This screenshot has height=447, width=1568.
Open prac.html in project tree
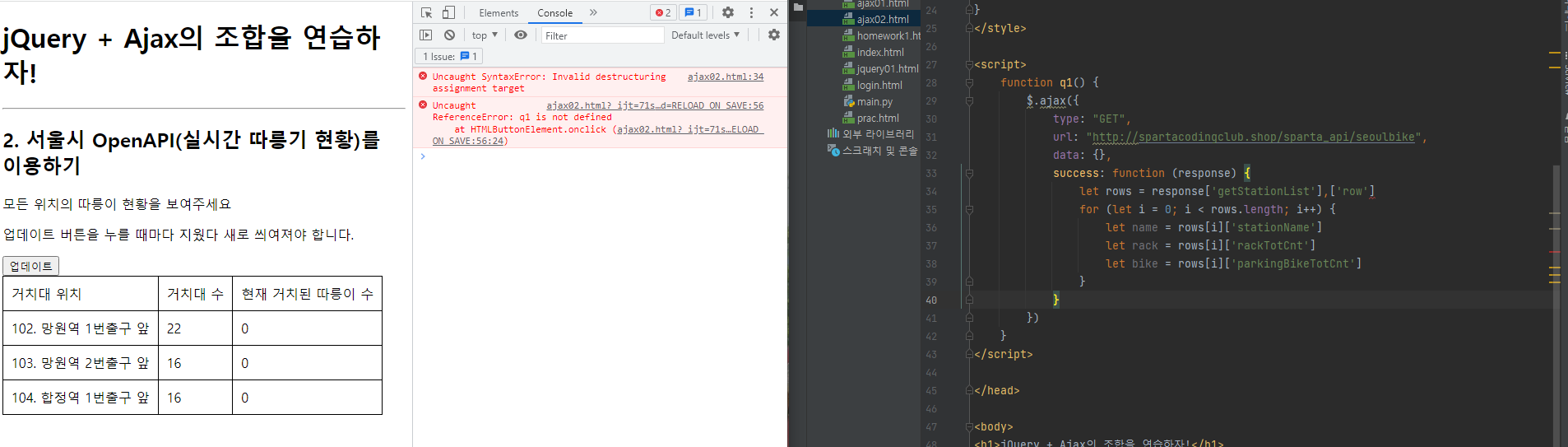878,118
